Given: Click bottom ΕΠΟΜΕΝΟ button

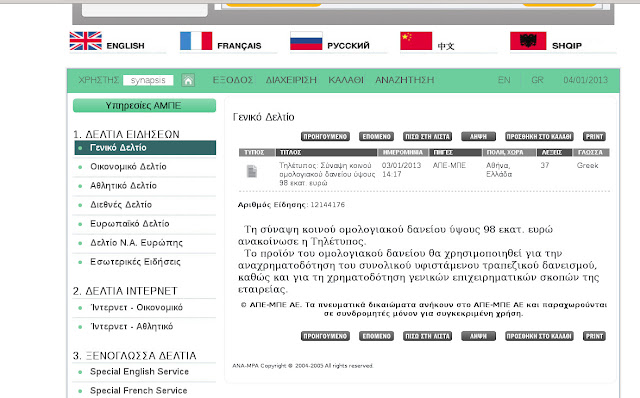Looking at the screenshot, I should [x=376, y=336].
